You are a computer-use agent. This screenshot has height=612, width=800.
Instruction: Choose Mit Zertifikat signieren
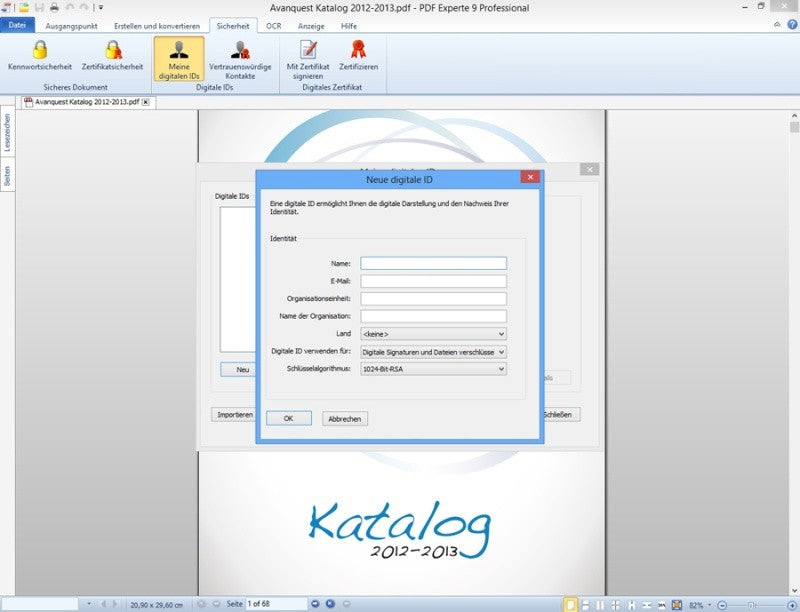click(x=308, y=60)
